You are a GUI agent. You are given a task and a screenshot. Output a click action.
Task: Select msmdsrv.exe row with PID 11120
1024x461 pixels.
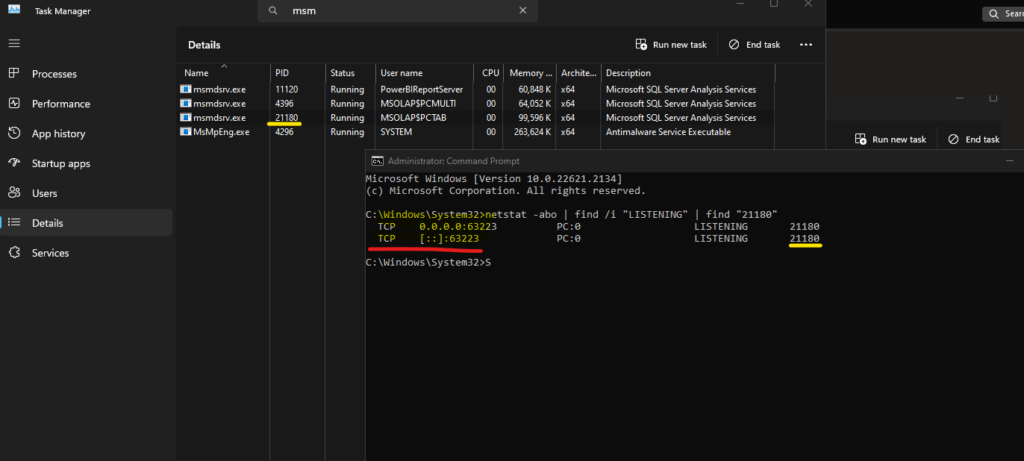(x=477, y=89)
